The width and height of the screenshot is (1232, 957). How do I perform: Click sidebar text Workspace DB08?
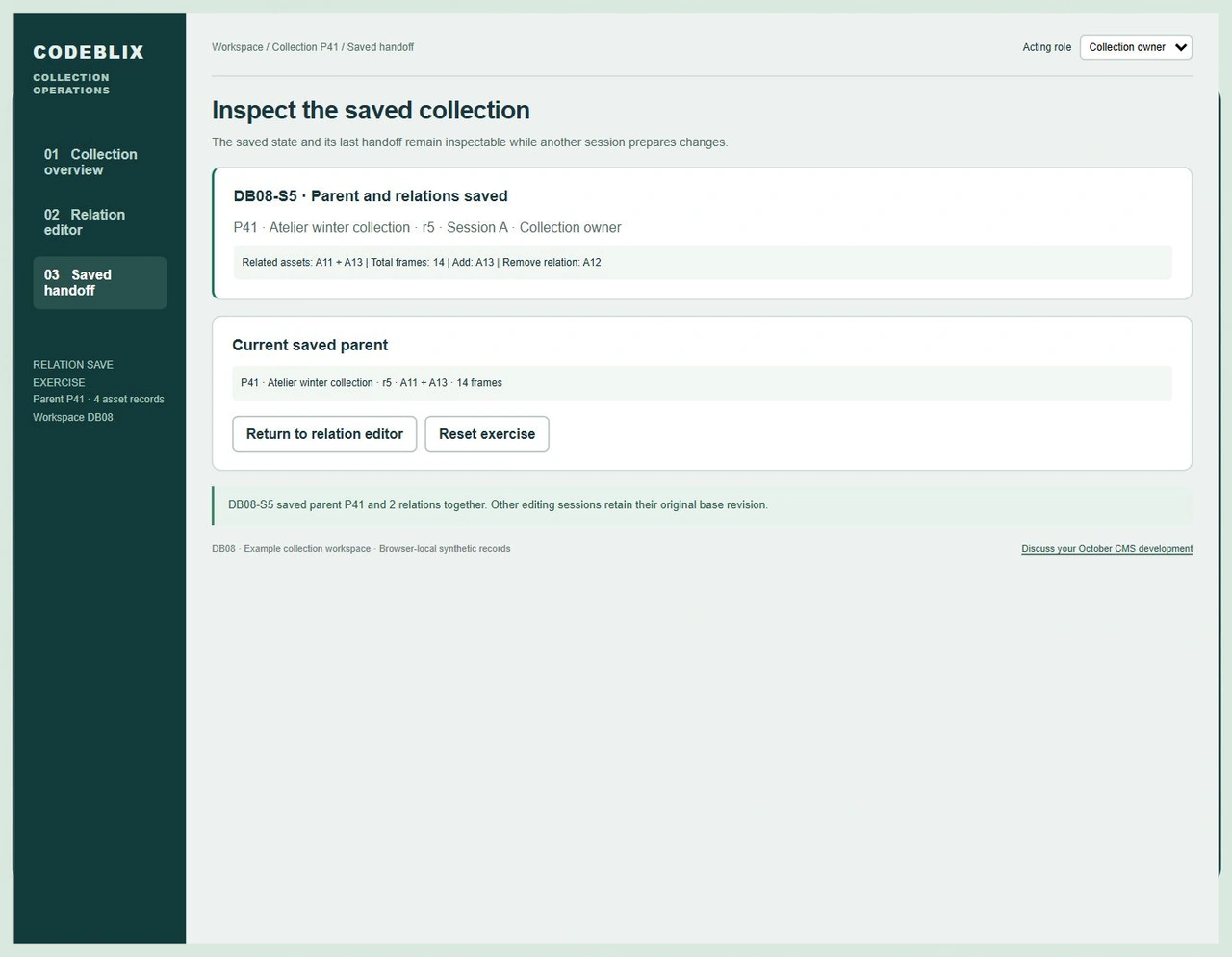pyautogui.click(x=73, y=418)
